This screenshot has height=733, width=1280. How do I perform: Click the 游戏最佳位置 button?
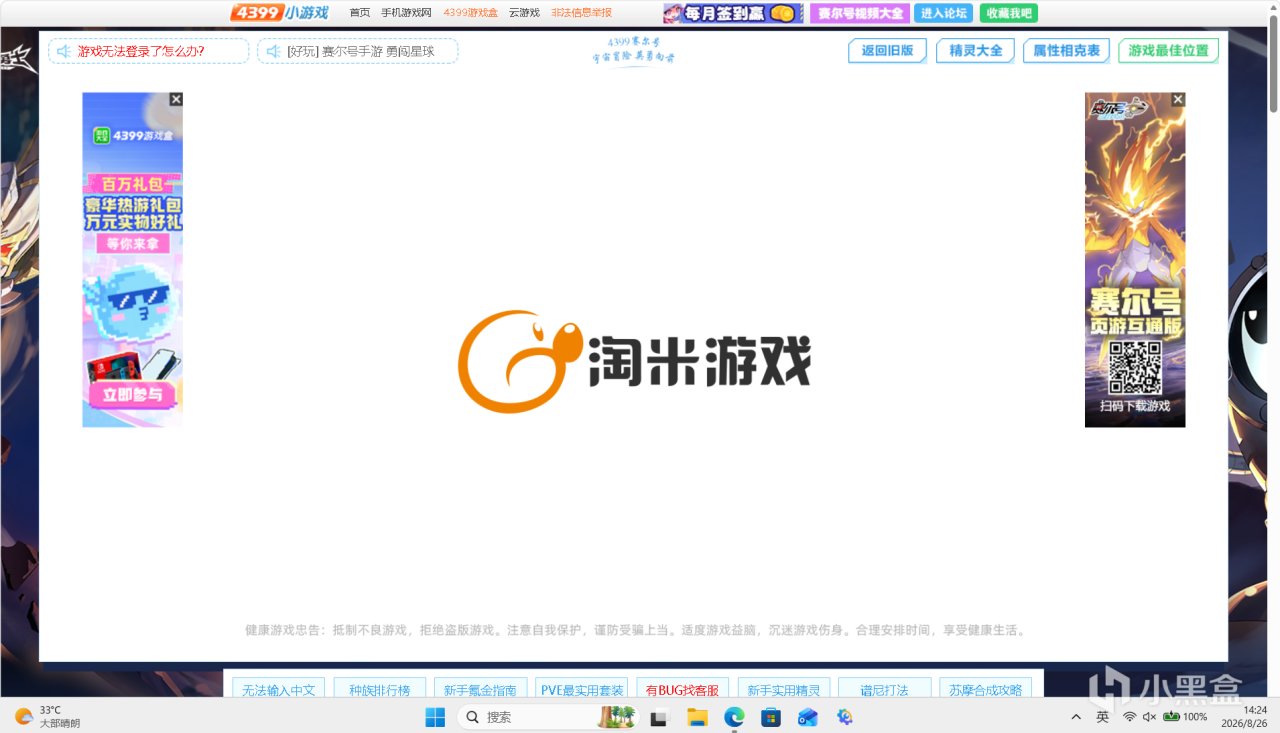click(x=1168, y=51)
